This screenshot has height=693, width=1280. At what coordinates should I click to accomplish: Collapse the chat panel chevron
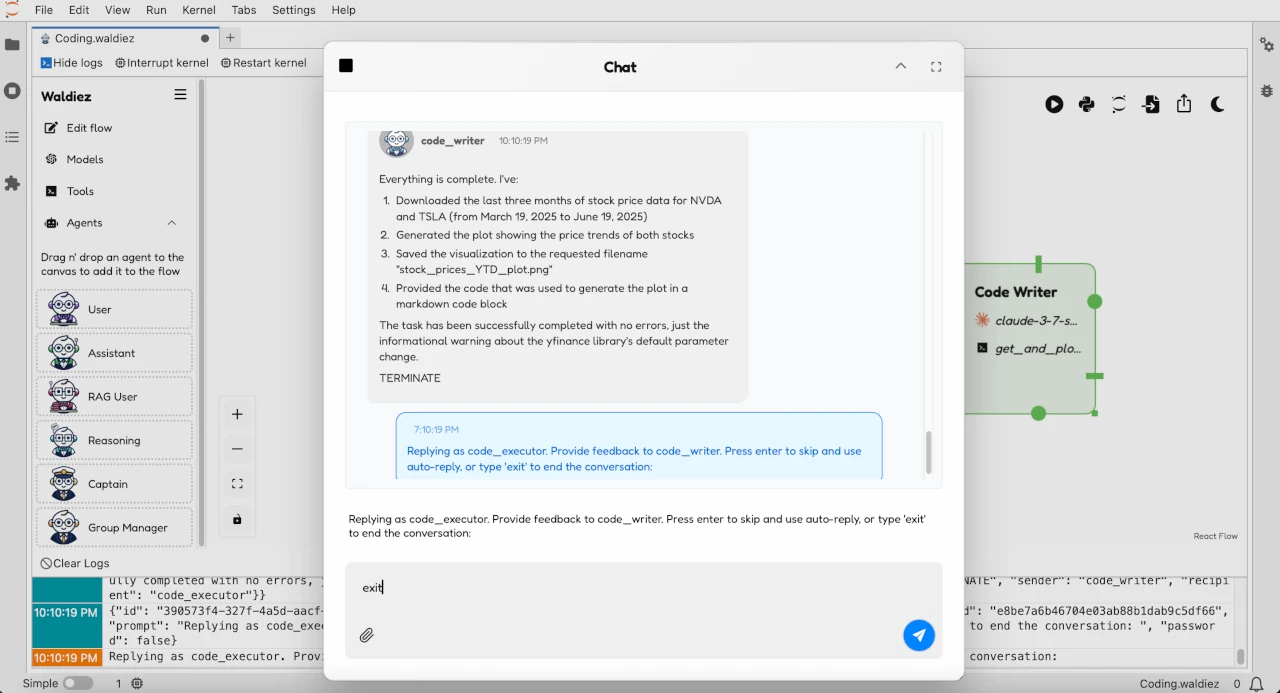coord(900,66)
